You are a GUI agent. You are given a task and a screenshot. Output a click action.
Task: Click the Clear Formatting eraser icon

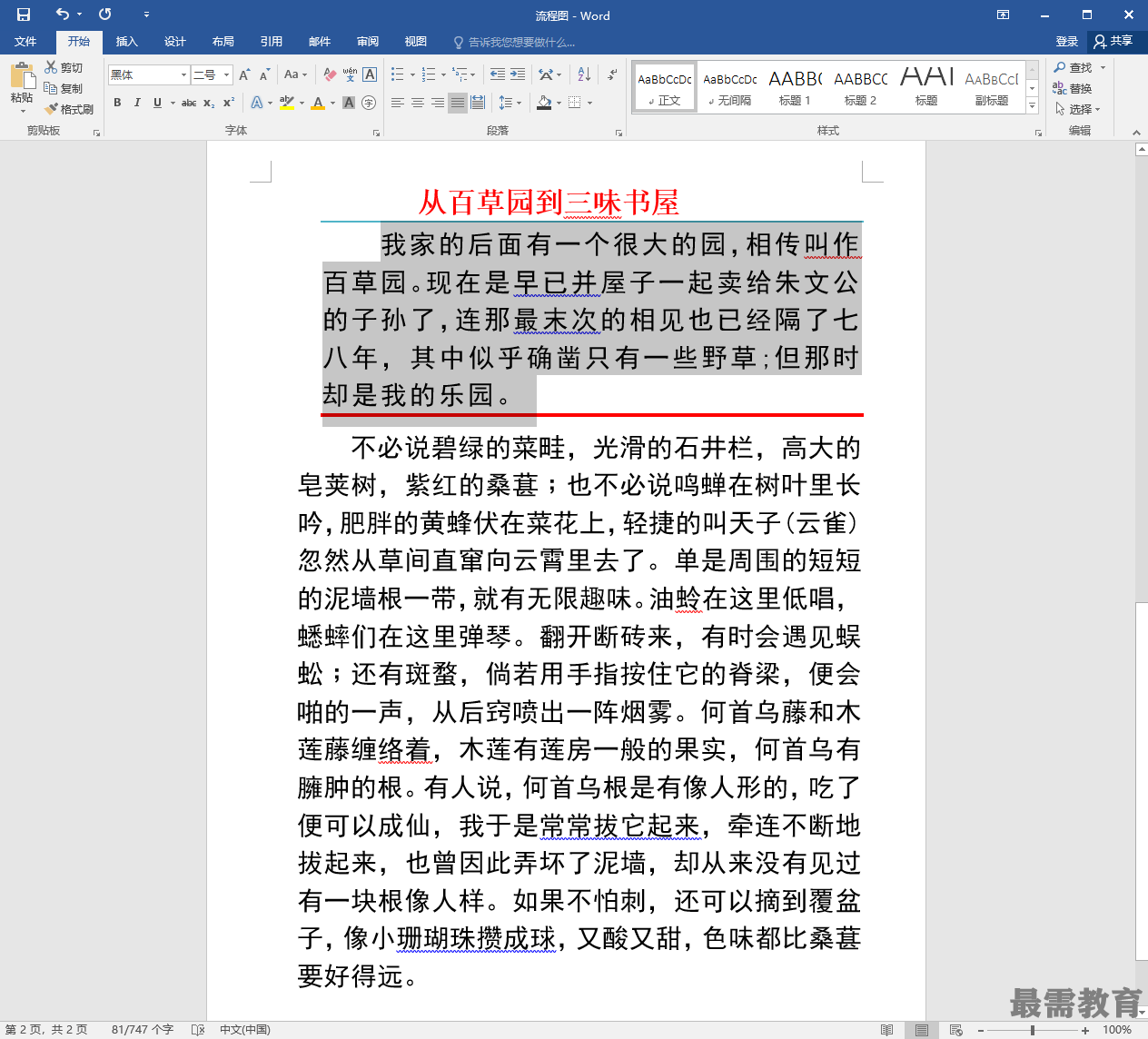tap(330, 74)
